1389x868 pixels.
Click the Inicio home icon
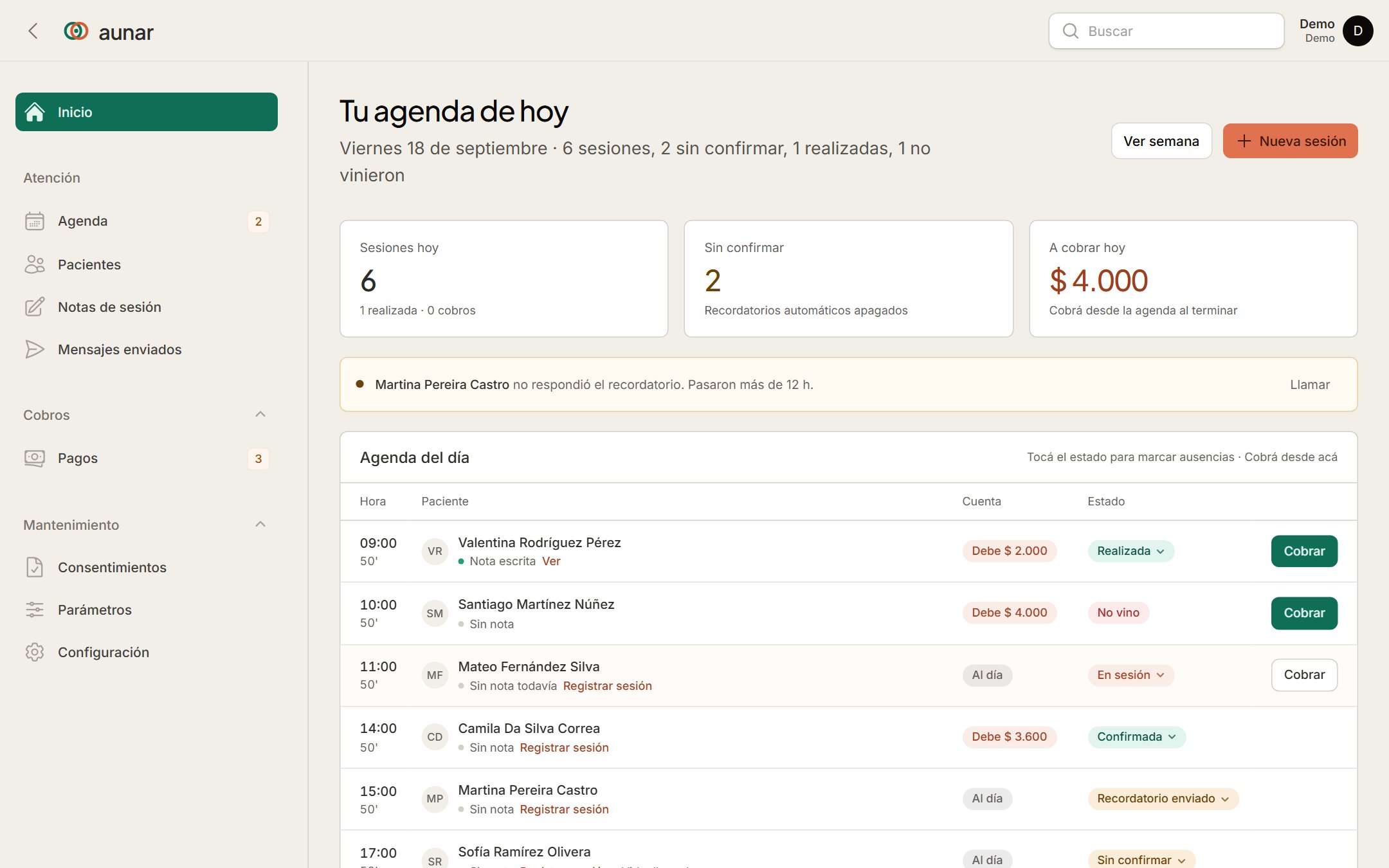(x=35, y=112)
